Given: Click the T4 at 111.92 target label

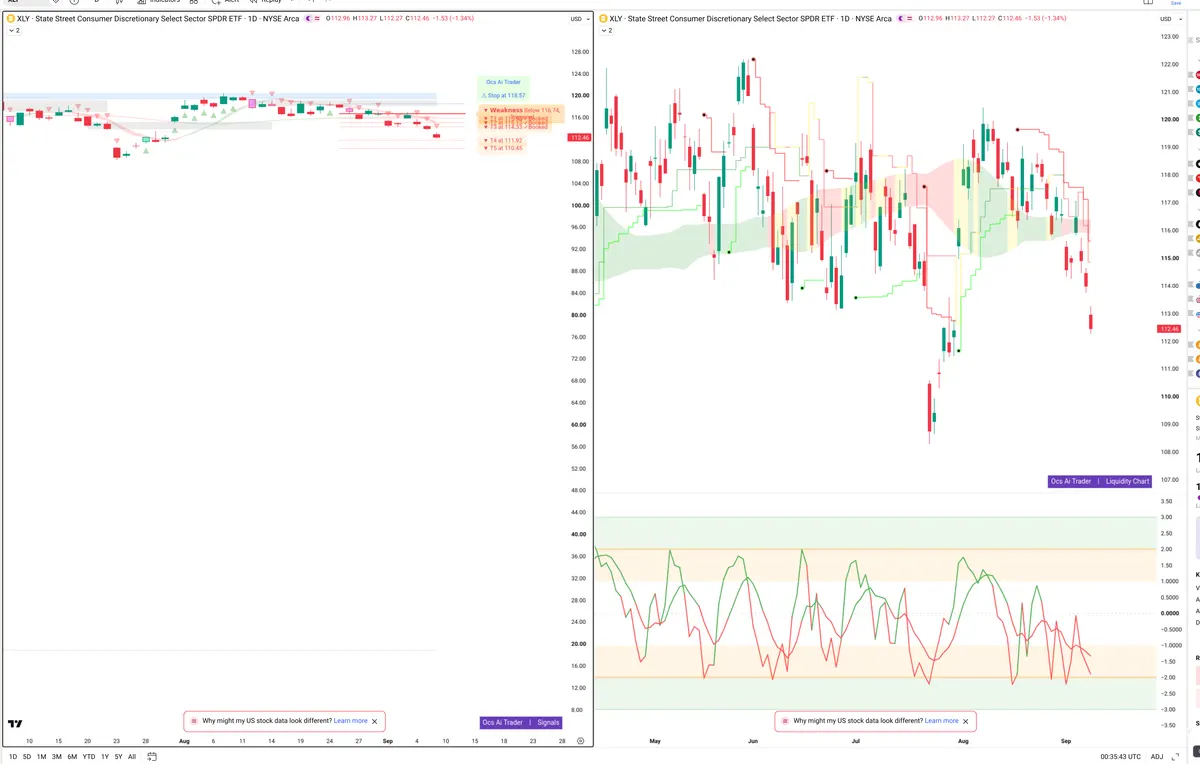Looking at the screenshot, I should (503, 141).
